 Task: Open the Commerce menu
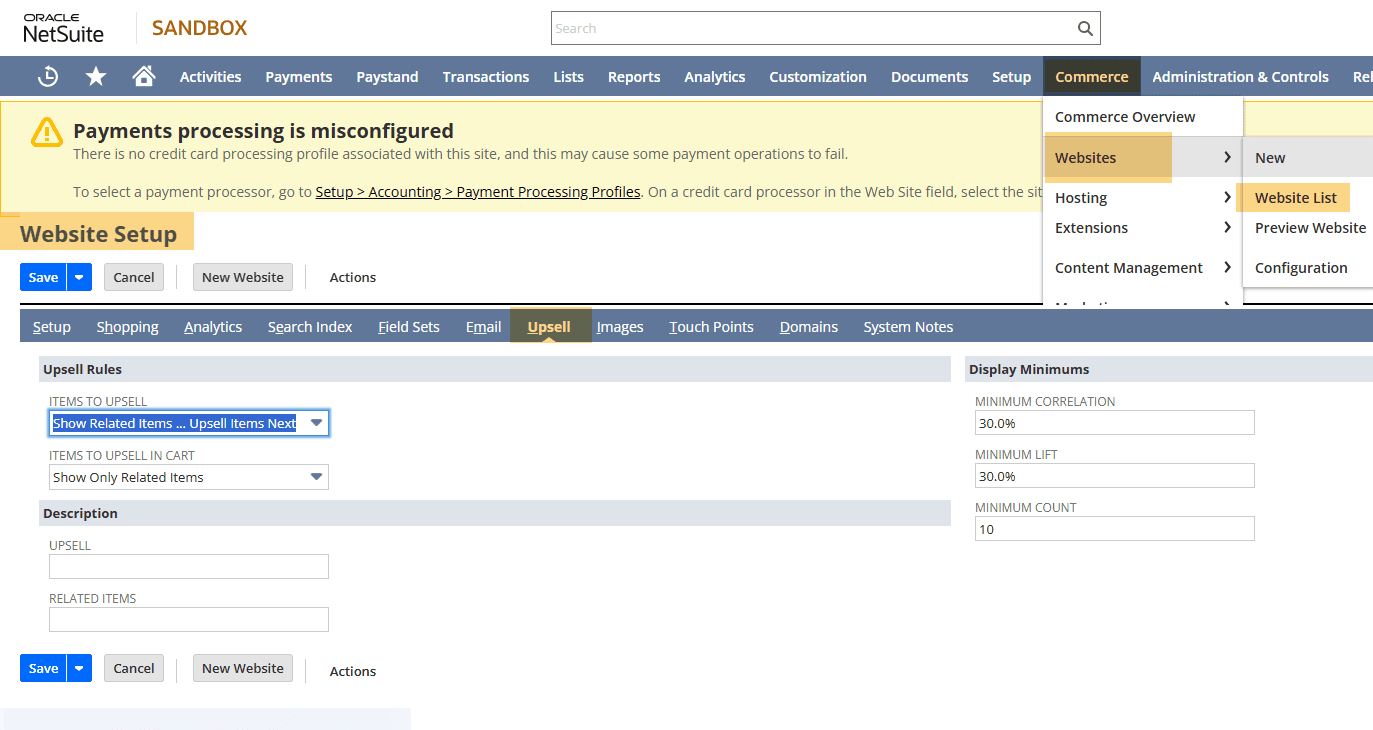click(x=1091, y=76)
